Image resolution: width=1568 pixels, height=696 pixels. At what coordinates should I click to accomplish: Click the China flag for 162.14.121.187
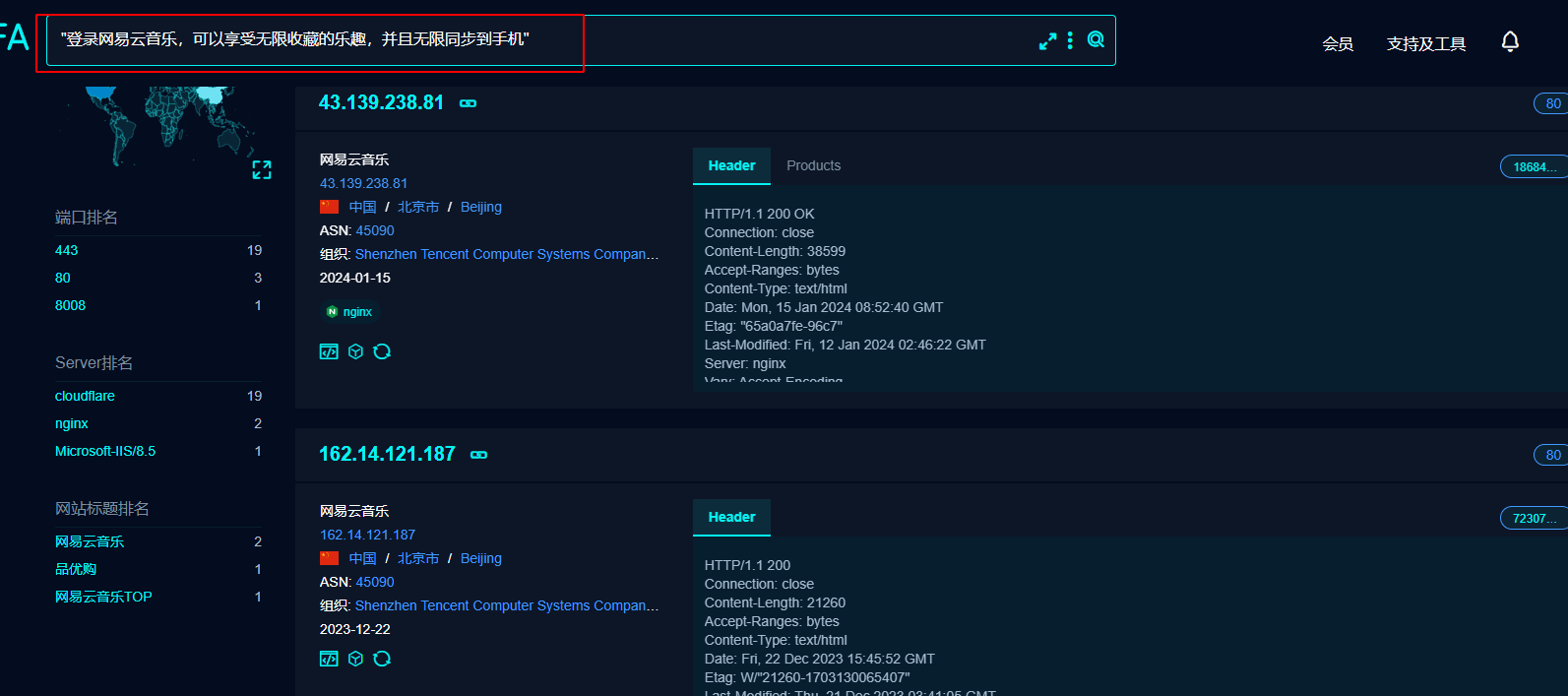[x=329, y=558]
